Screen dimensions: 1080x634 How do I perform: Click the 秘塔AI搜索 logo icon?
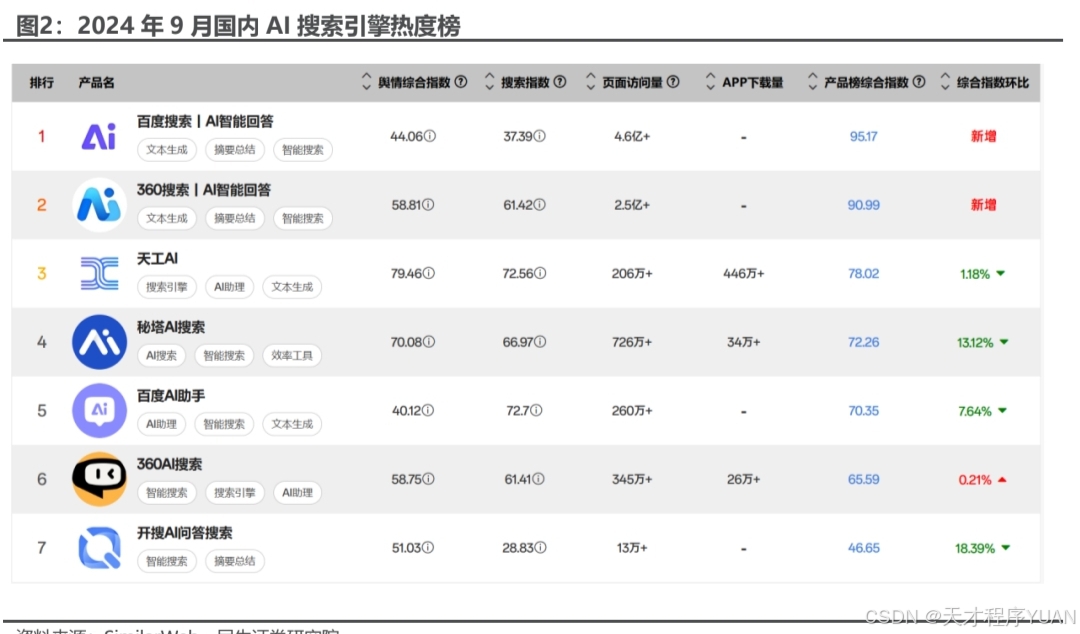pos(99,342)
